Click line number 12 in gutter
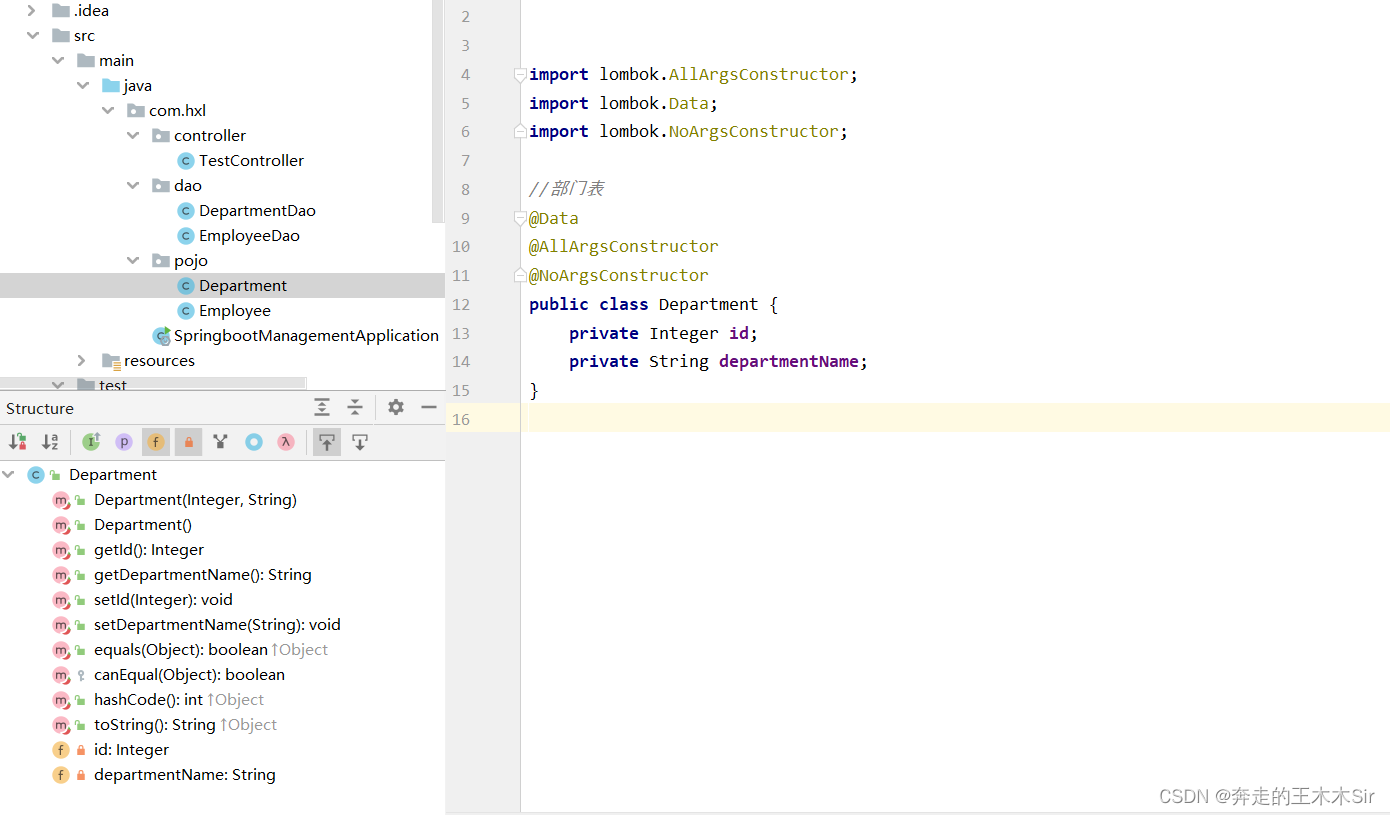Screen dimensions: 1390x815 461,304
